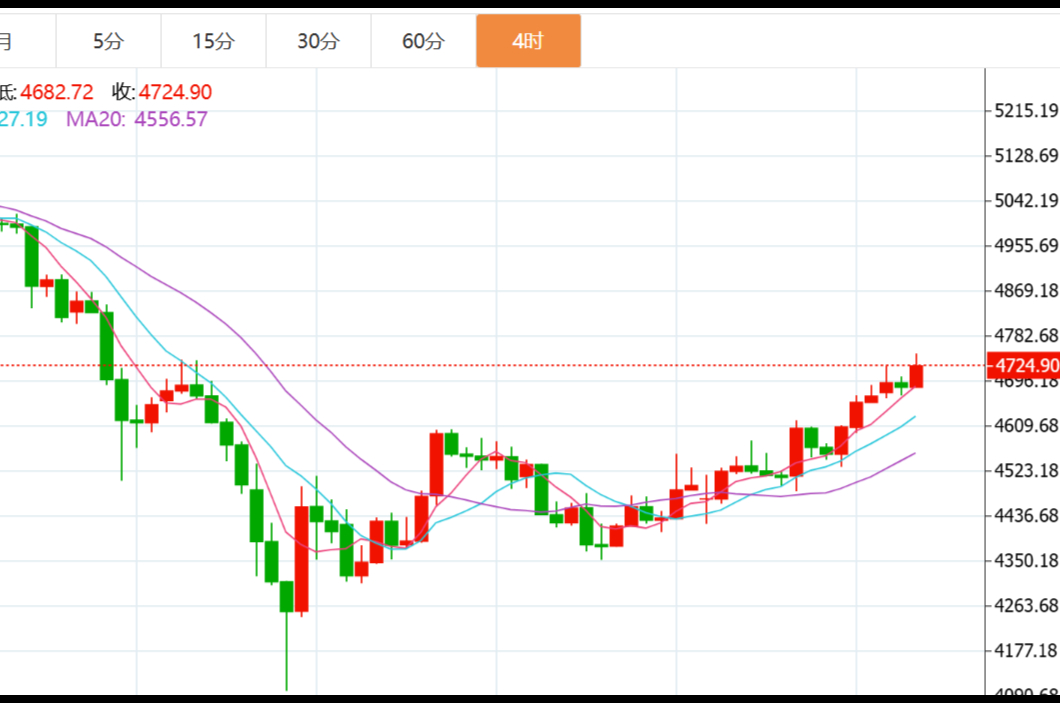Click the highlighted orange 4时 tab
1060x703 pixels.
point(528,41)
